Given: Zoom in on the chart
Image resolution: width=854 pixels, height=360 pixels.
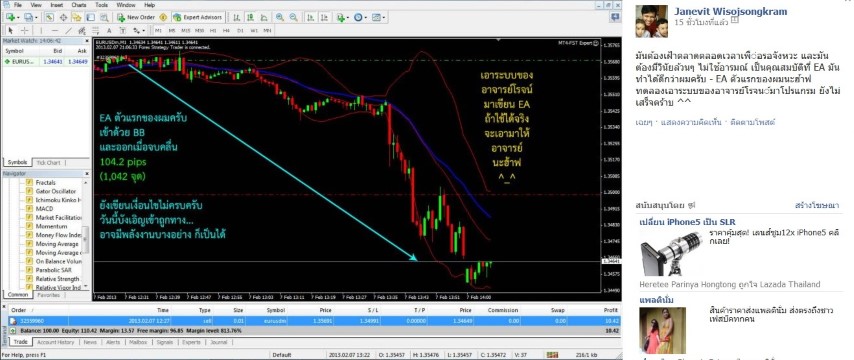Looking at the screenshot, I should (279, 17).
